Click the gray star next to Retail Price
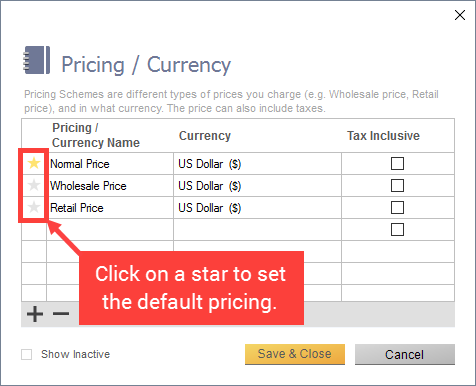 click(x=34, y=207)
